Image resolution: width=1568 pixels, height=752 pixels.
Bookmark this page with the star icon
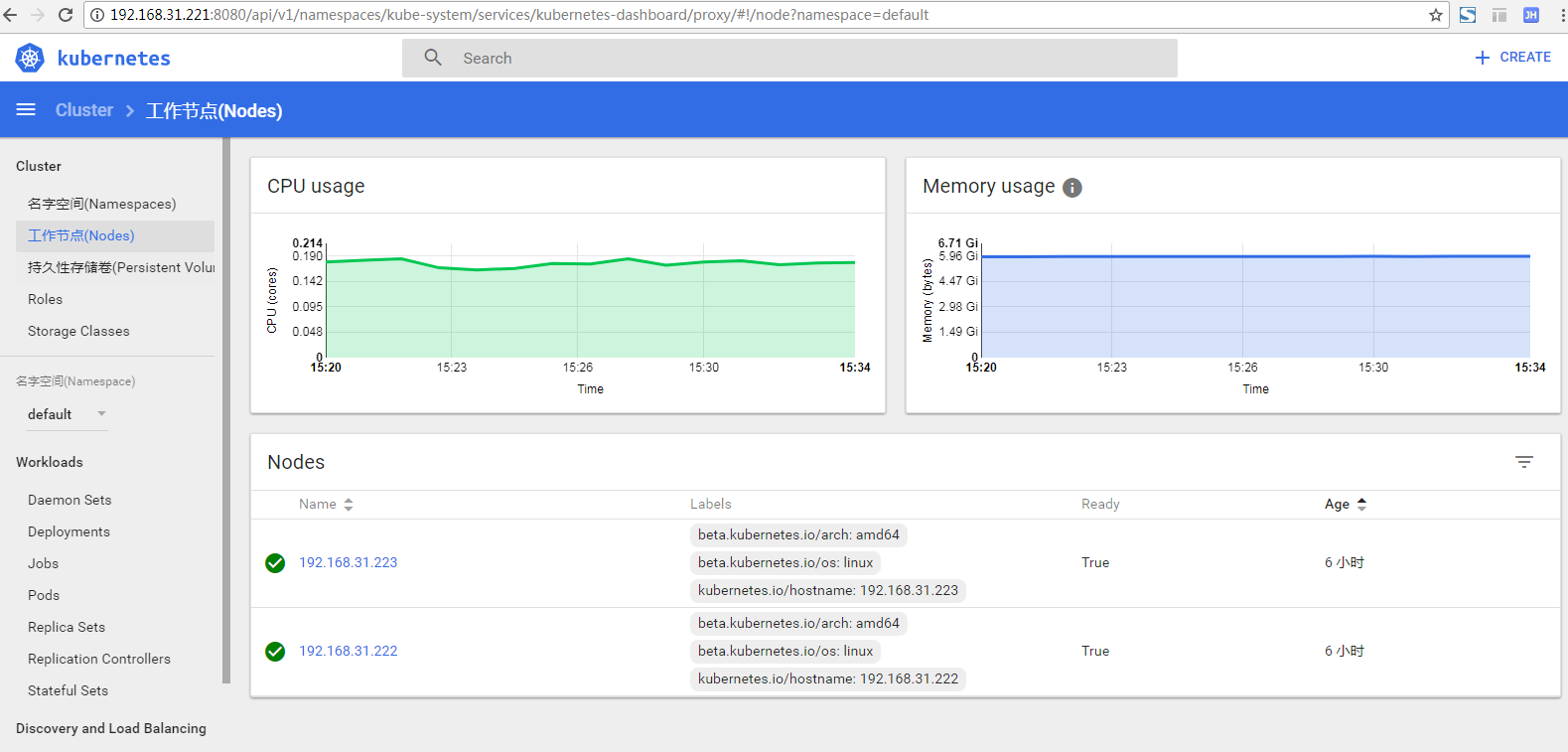tap(1435, 15)
